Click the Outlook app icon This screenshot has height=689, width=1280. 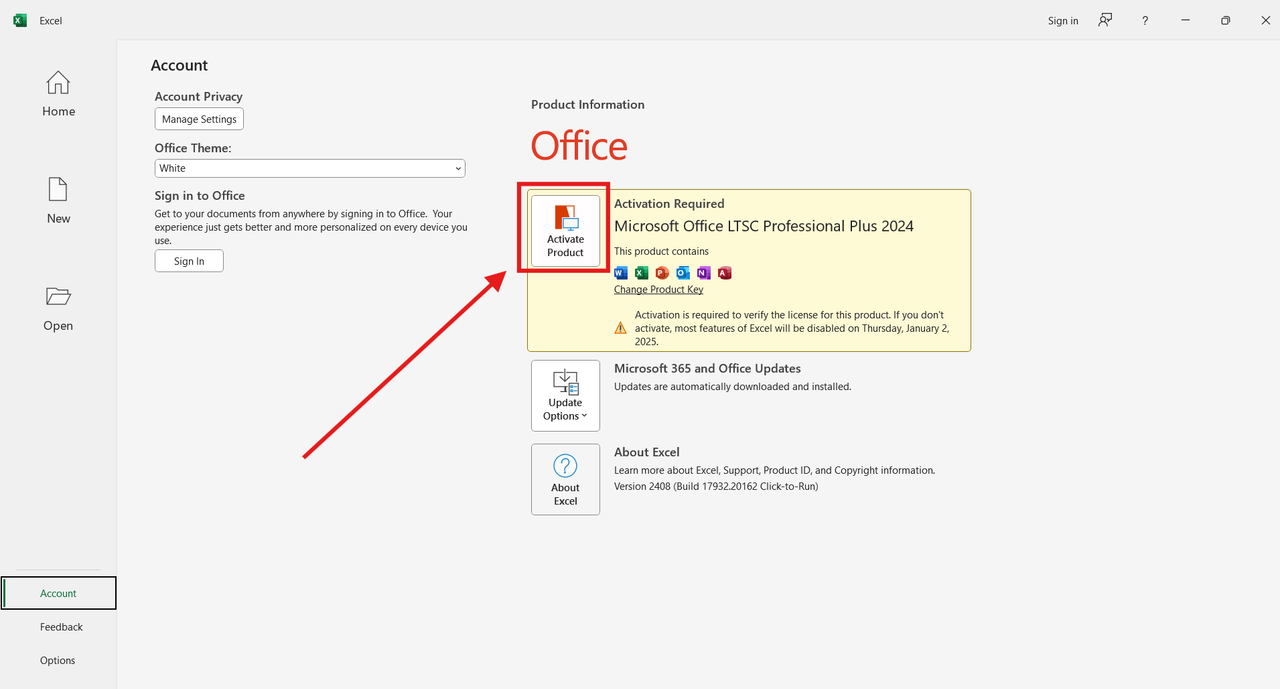[683, 273]
